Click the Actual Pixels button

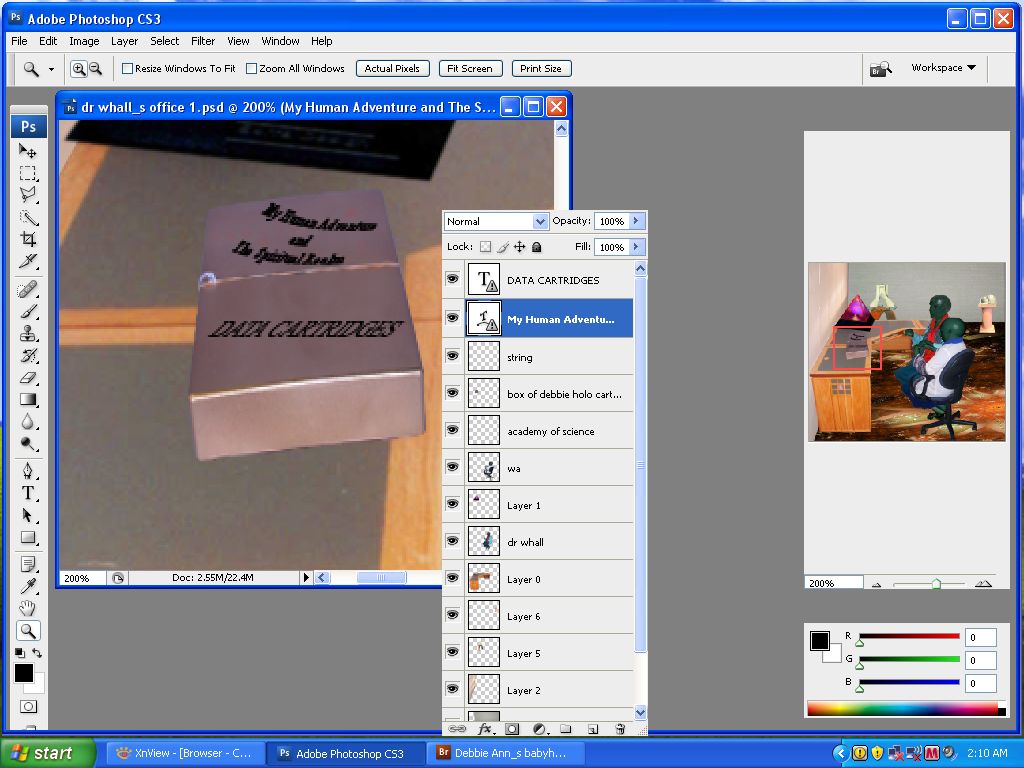click(392, 68)
